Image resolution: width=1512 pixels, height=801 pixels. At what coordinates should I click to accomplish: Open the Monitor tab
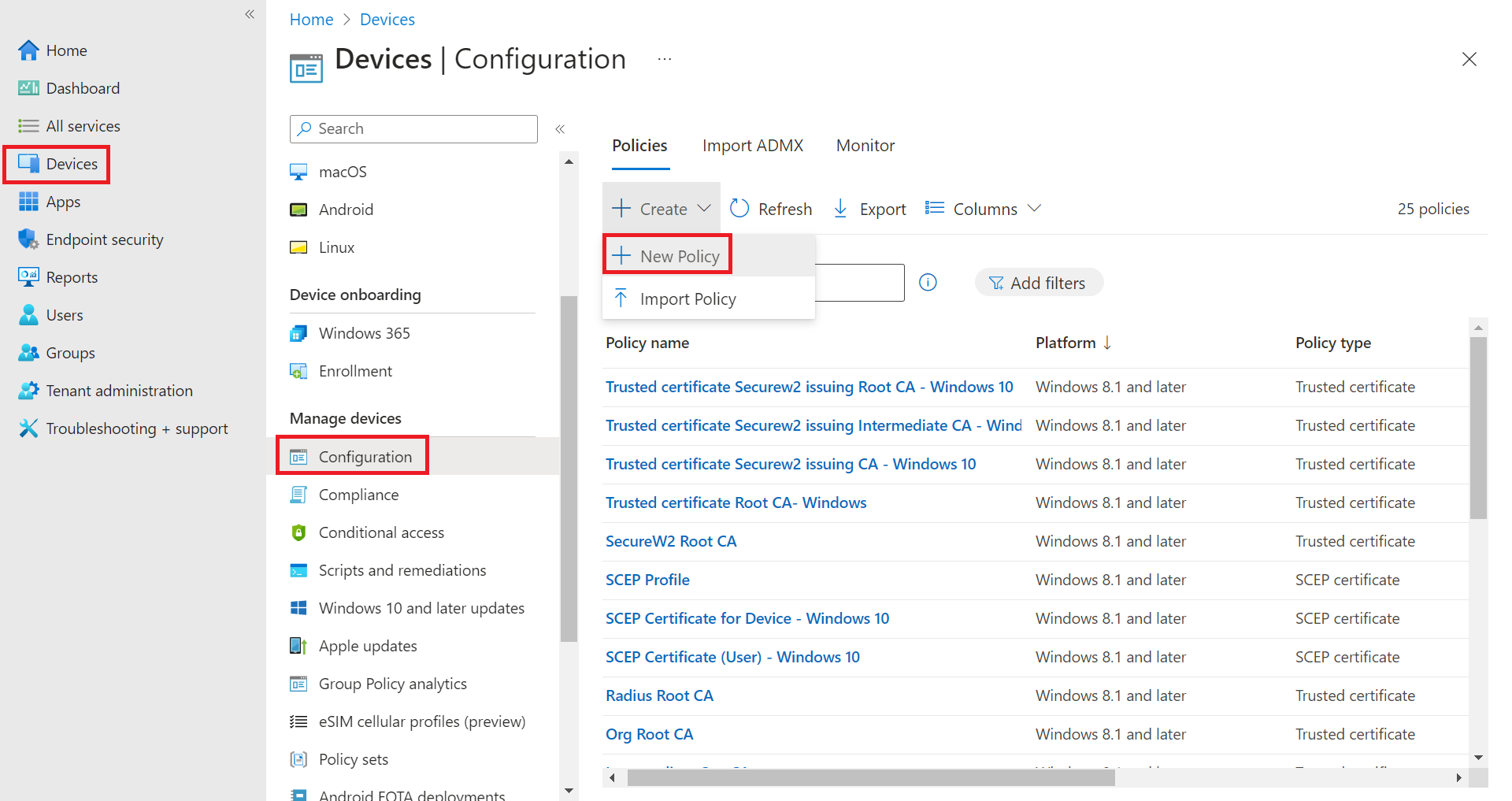point(865,146)
